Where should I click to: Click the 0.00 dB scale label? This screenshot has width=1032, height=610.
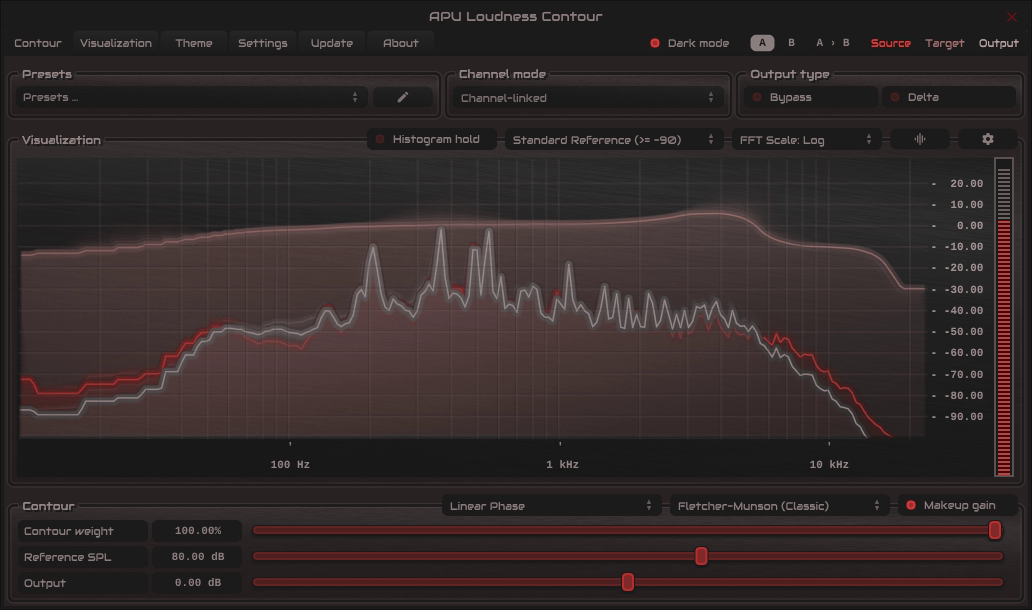[x=969, y=226]
